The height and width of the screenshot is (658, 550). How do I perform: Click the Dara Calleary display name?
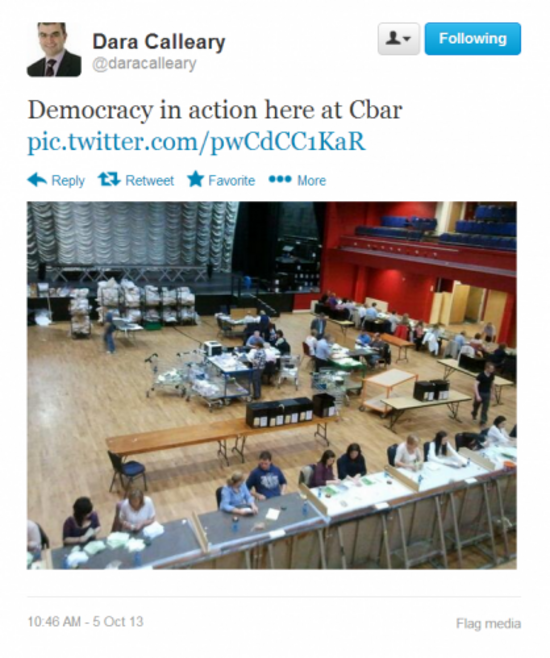coord(159,42)
